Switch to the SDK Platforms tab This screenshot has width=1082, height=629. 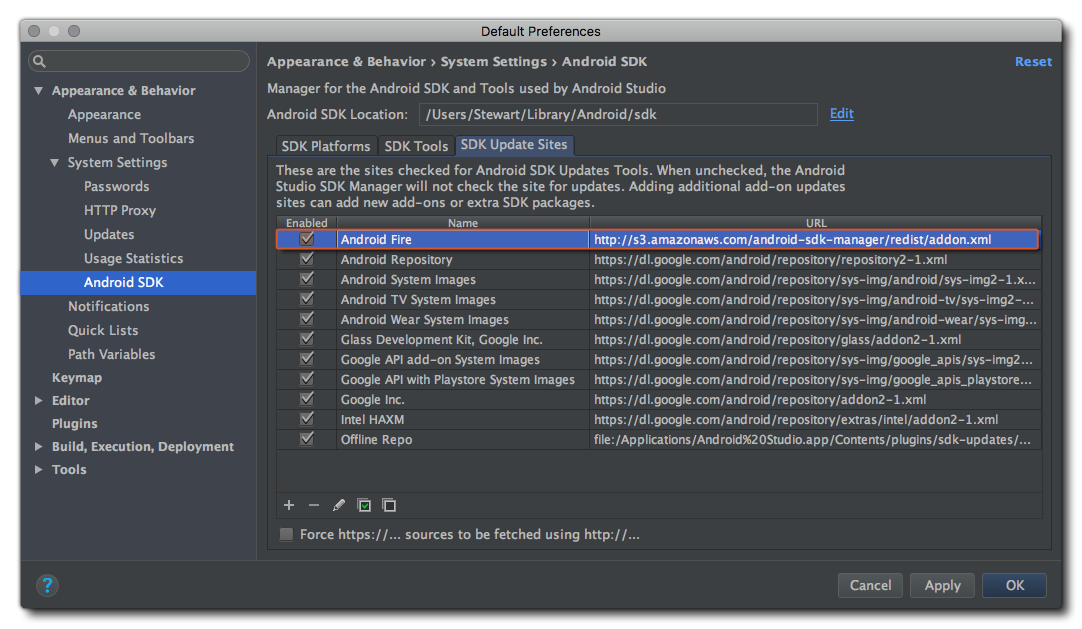(326, 146)
